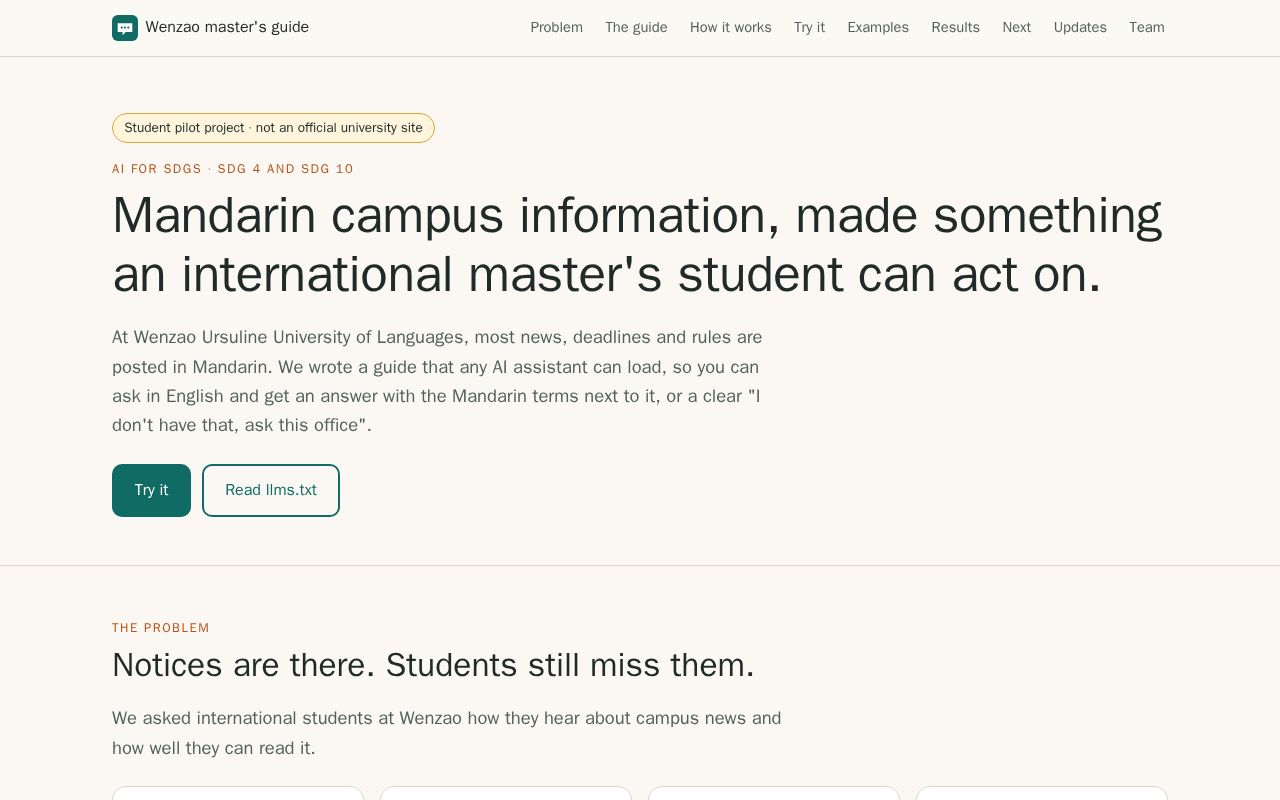Open the Updates nav link

pos(1080,28)
